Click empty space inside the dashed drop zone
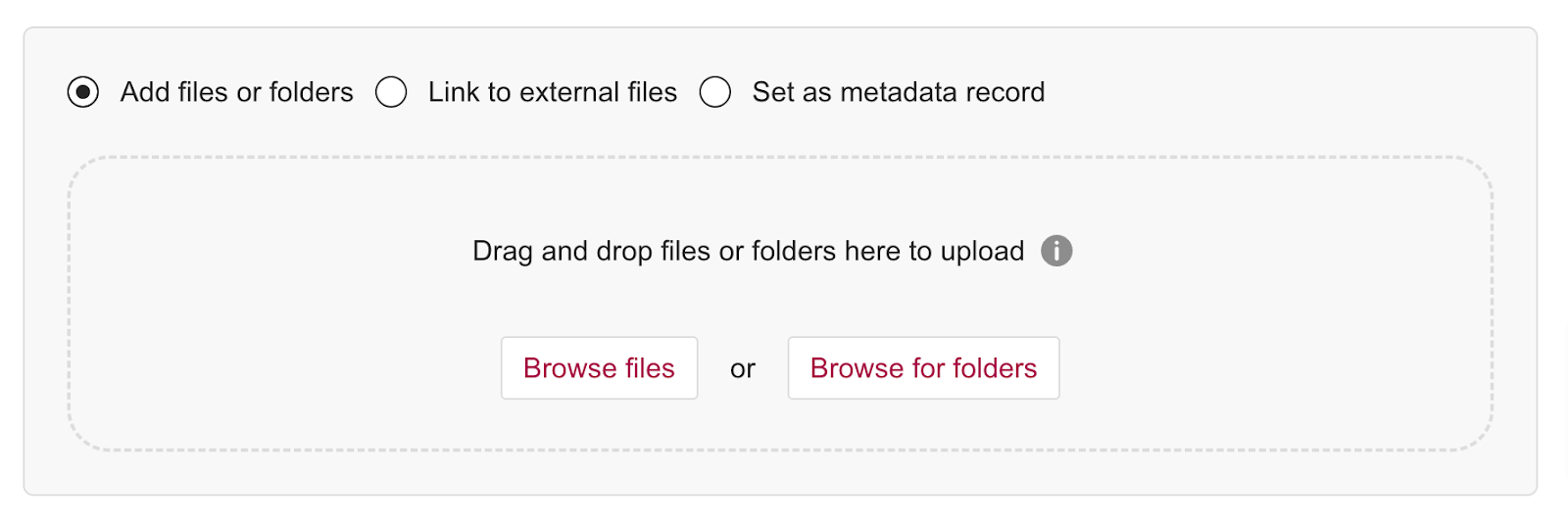 294,313
